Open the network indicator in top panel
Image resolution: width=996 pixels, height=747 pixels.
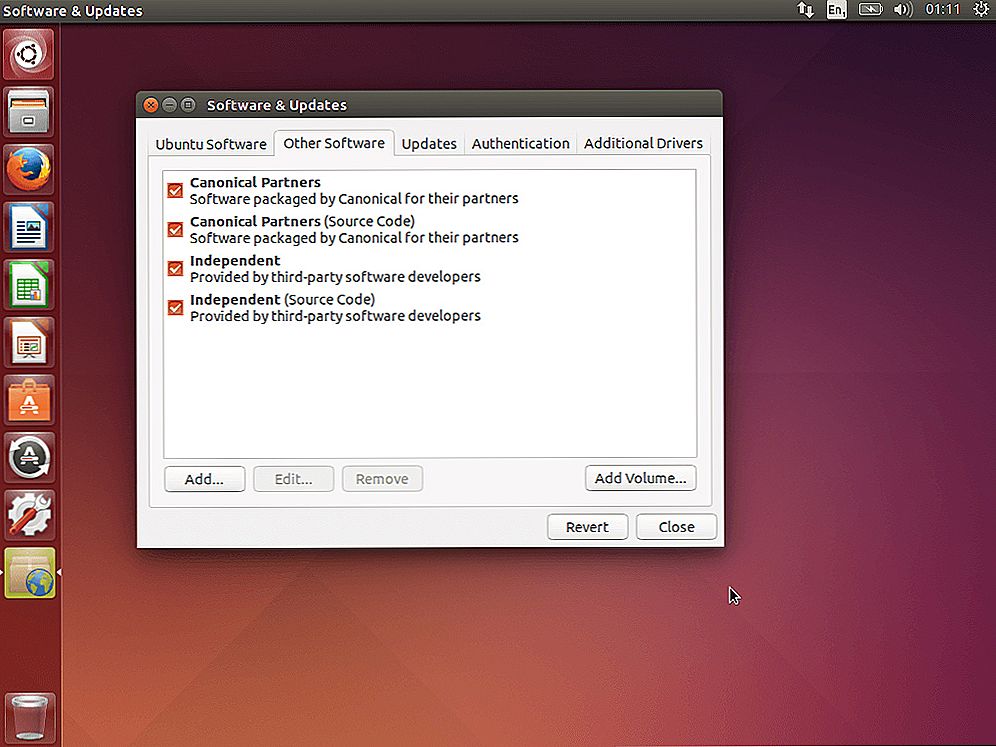(805, 10)
